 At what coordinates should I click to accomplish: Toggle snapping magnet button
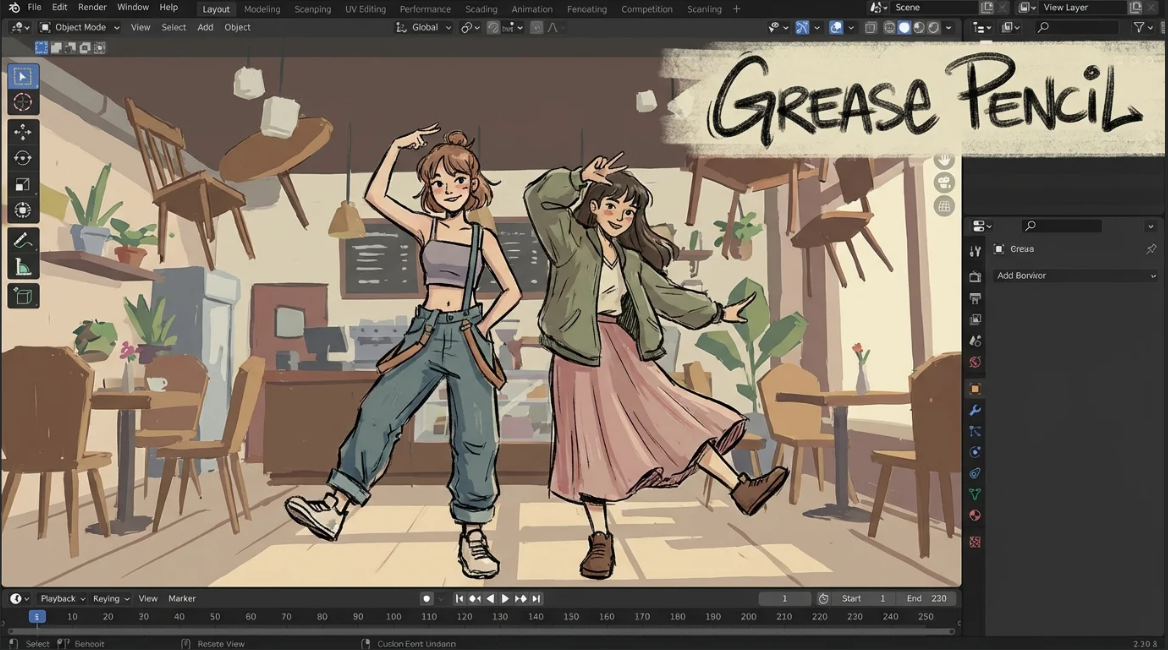[x=493, y=28]
